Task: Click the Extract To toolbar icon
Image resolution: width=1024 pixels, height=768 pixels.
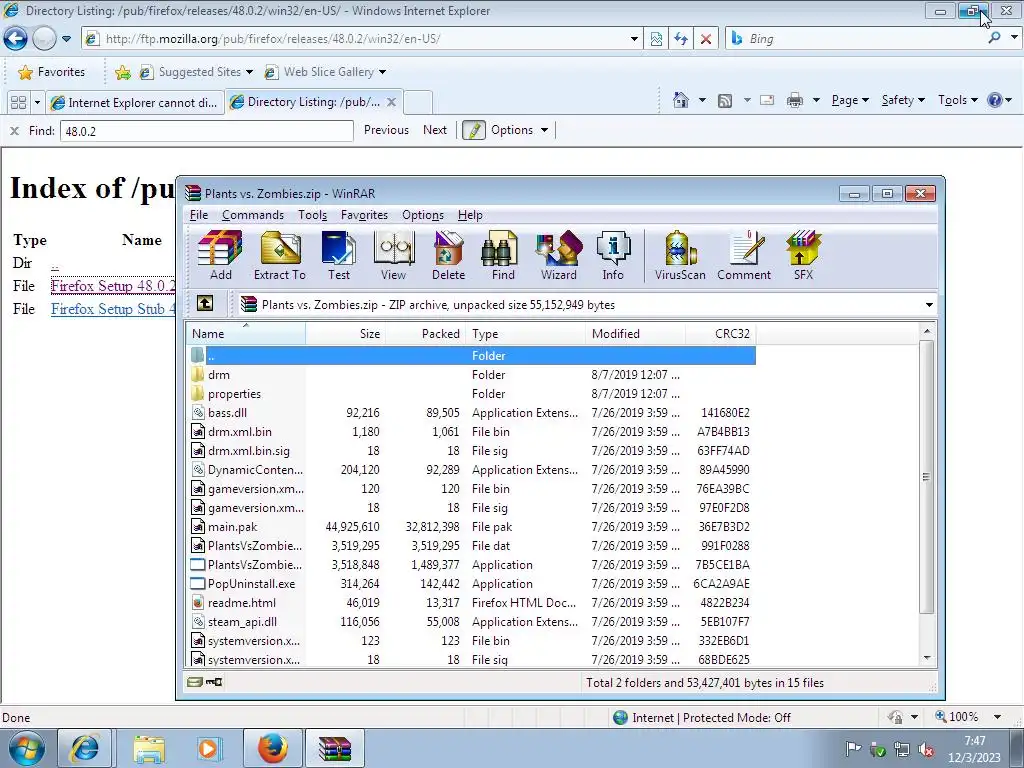Action: click(280, 255)
